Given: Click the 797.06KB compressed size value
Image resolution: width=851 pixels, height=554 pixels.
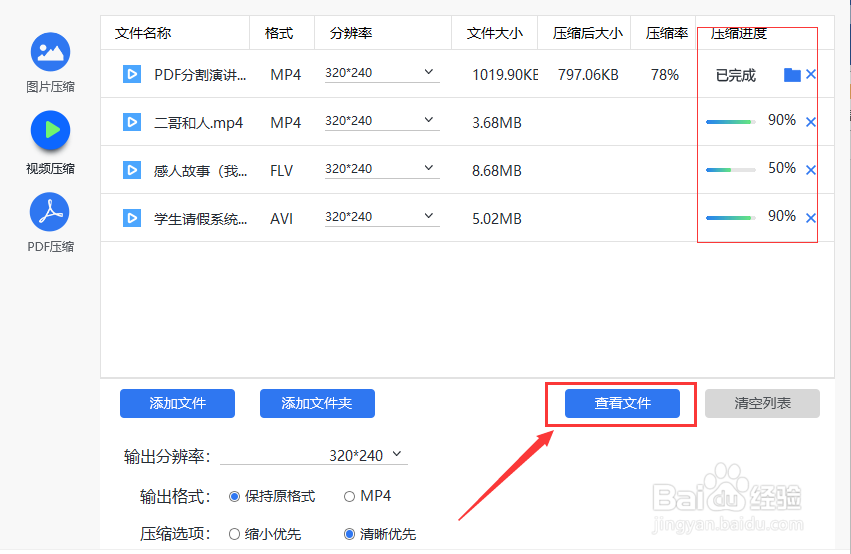Looking at the screenshot, I should (588, 75).
